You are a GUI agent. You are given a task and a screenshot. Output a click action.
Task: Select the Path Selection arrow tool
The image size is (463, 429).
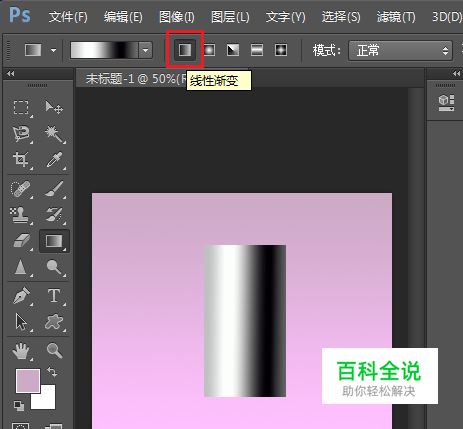pos(21,322)
